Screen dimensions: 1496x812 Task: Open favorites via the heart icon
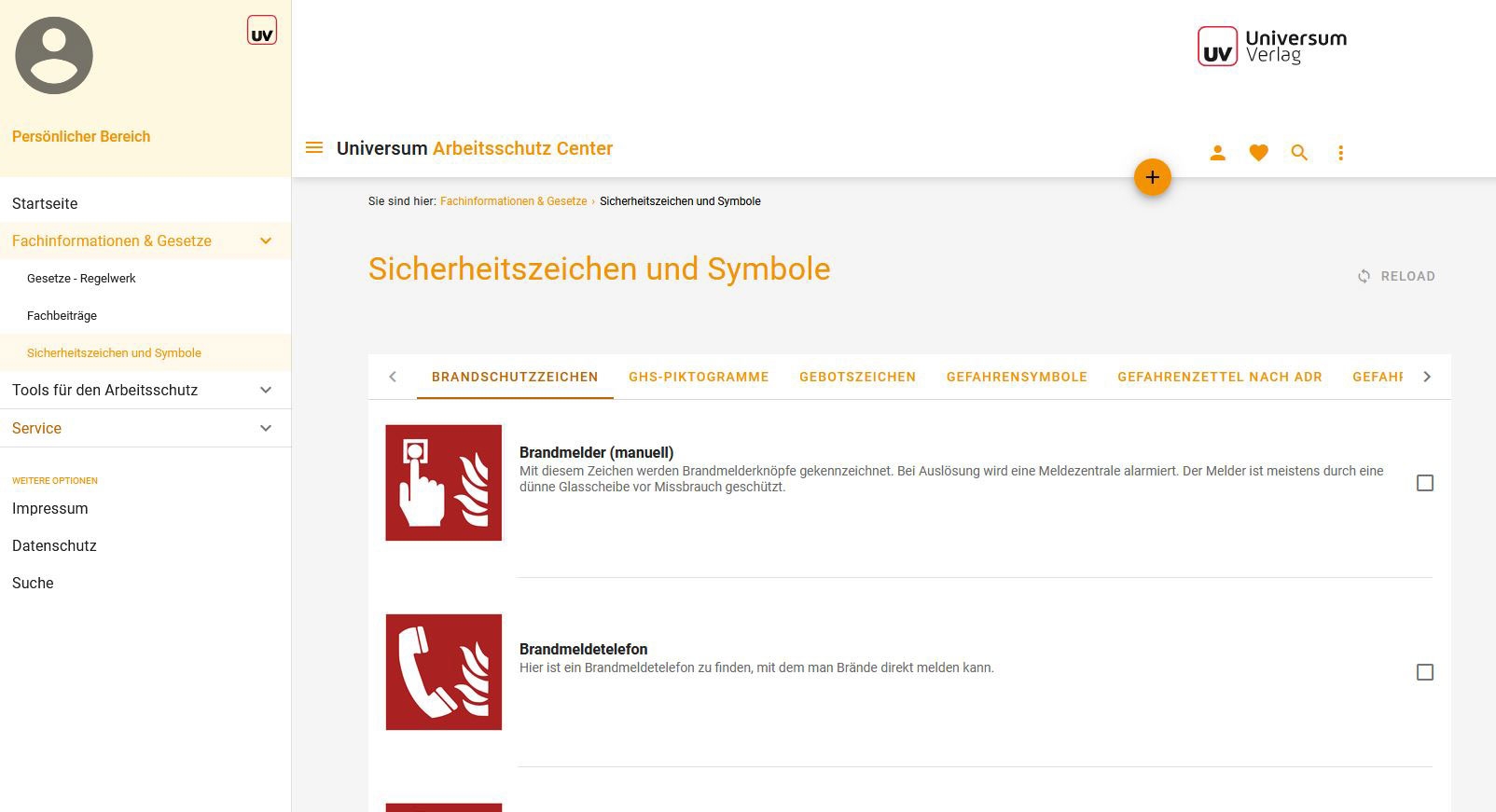pos(1258,153)
